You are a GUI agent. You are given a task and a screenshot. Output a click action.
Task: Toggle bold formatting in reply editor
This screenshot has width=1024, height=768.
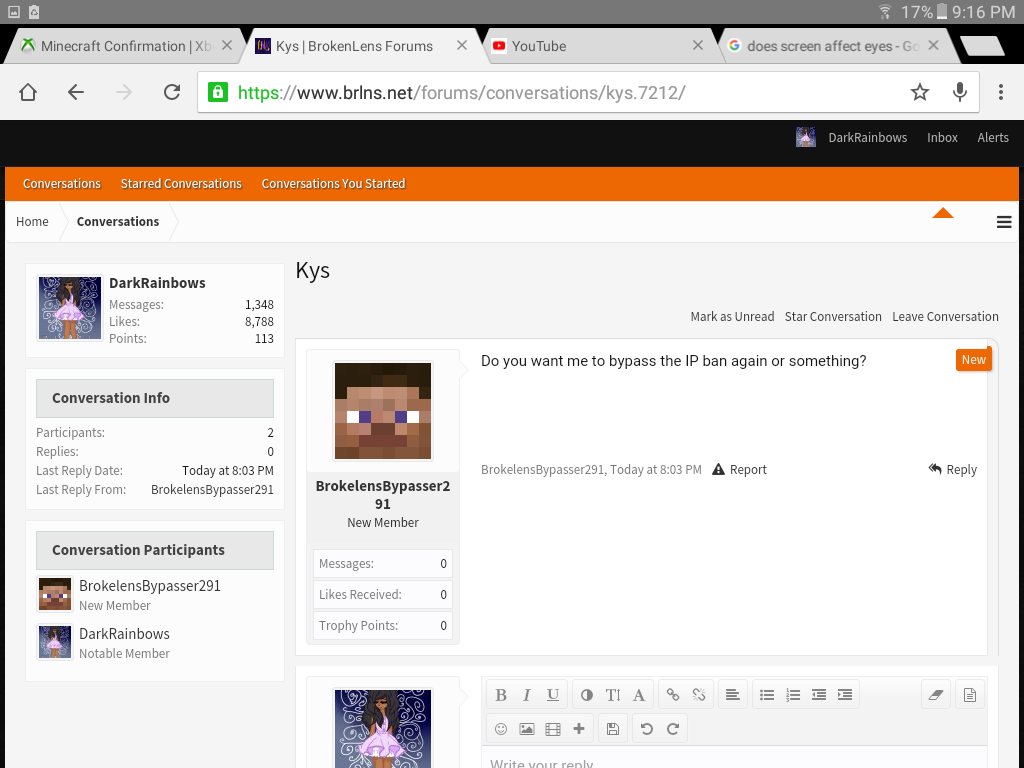(x=501, y=695)
